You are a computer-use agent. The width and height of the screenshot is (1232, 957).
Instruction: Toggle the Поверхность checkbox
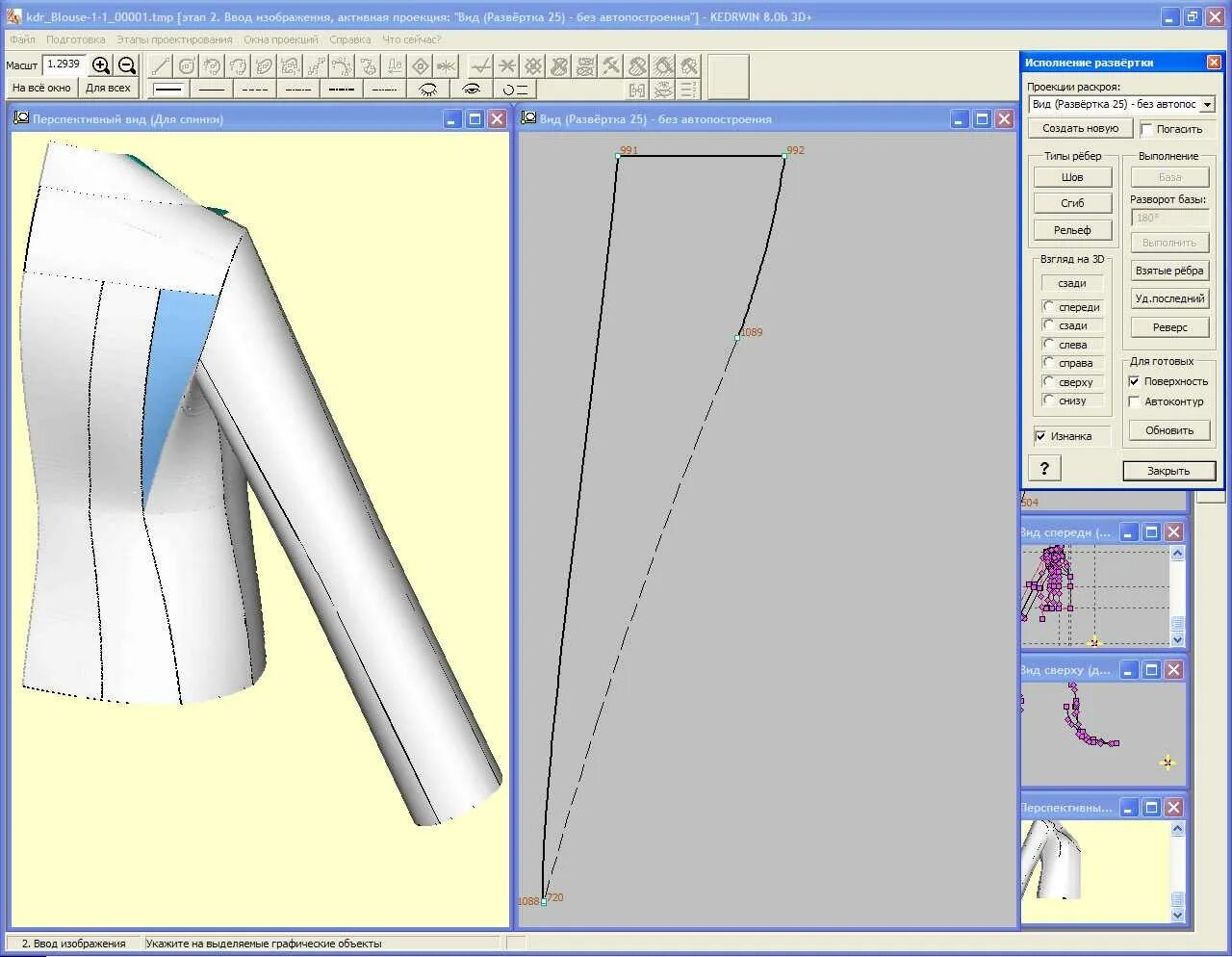(x=1134, y=381)
